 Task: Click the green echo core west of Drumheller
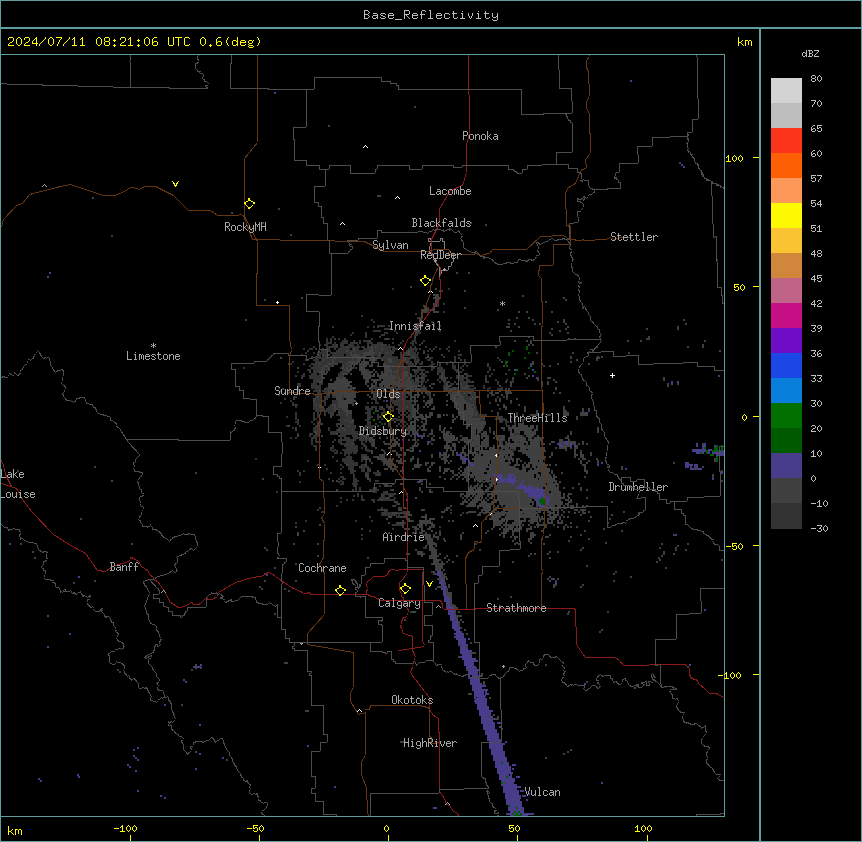click(543, 501)
